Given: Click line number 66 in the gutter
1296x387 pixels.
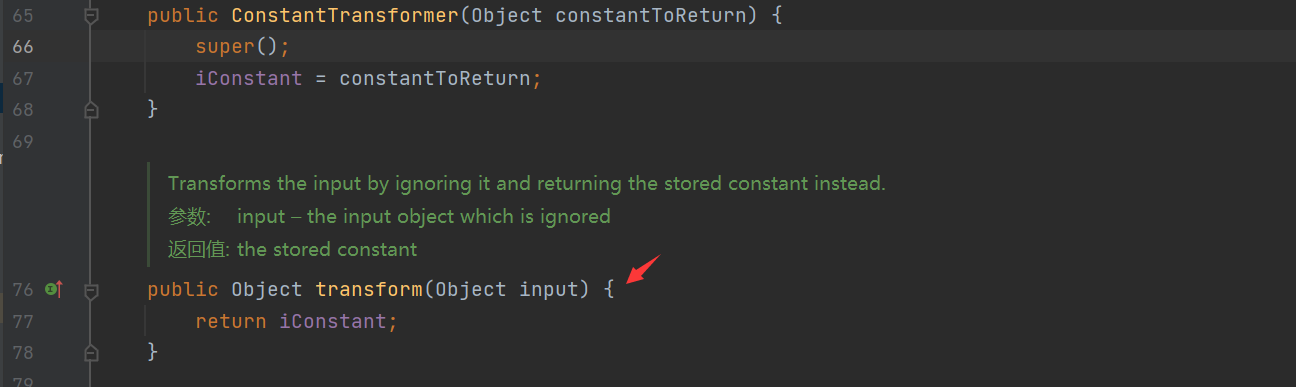Looking at the screenshot, I should tap(24, 47).
